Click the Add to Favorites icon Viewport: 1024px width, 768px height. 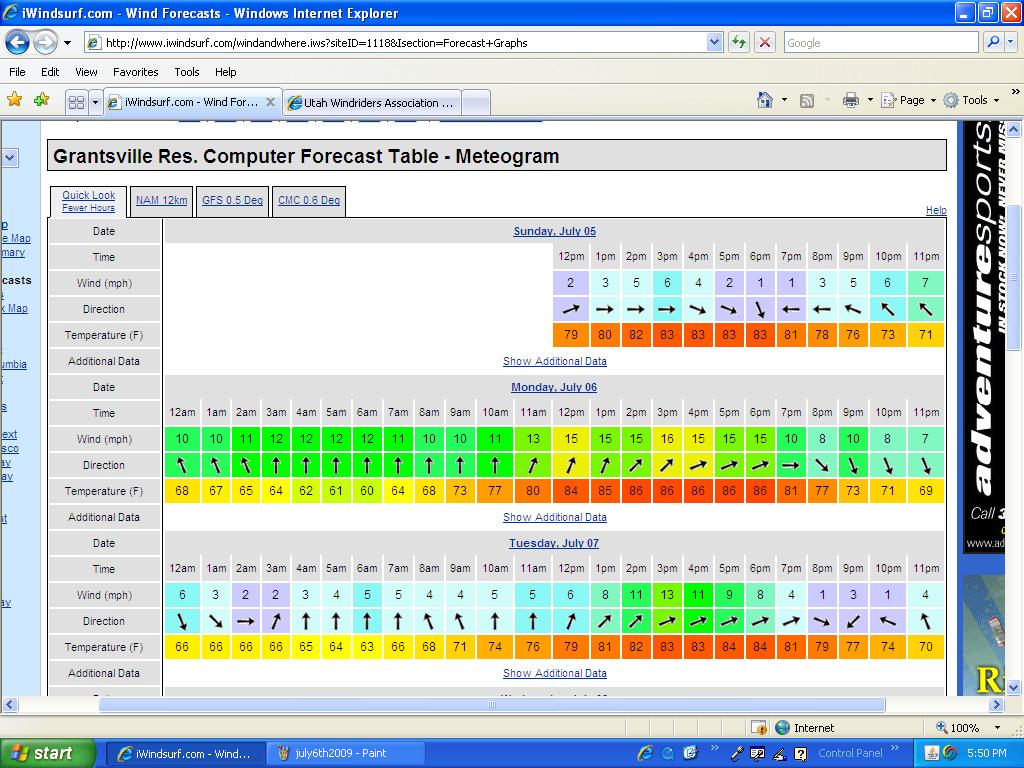(x=41, y=100)
